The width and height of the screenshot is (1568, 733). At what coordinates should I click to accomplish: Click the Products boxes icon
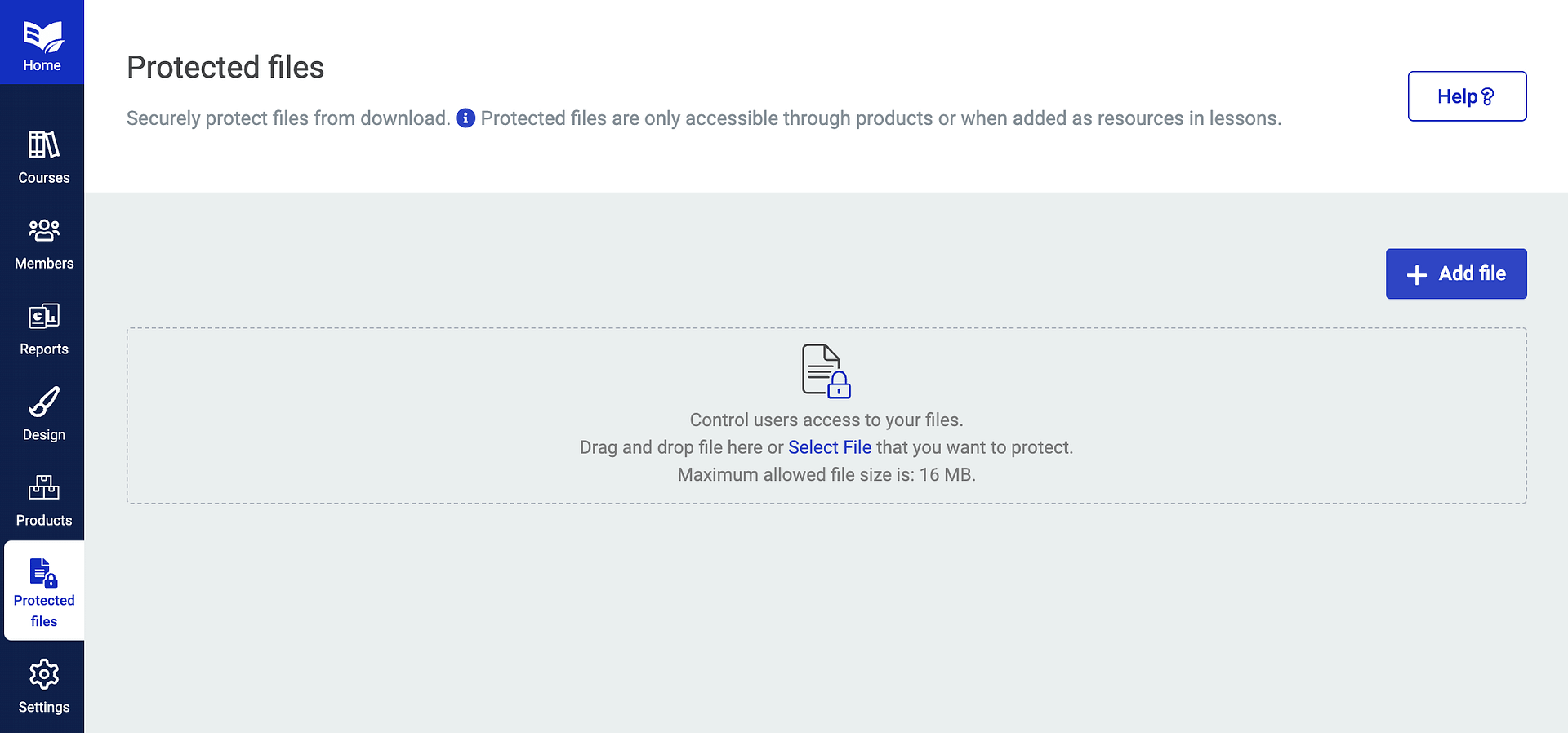coord(44,487)
